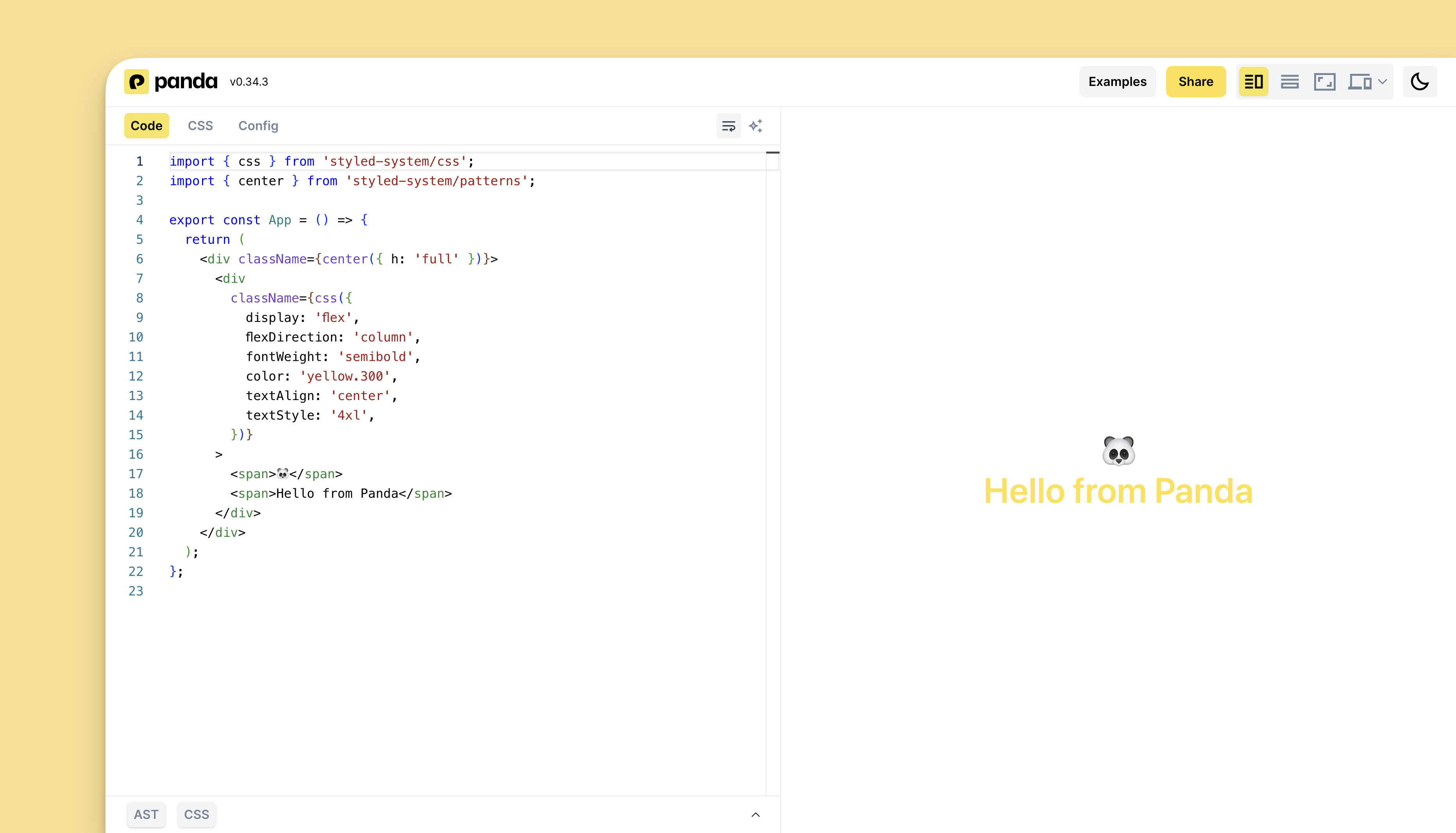The width and height of the screenshot is (1456, 833).
Task: Open the AST bottom panel tab
Action: (146, 815)
